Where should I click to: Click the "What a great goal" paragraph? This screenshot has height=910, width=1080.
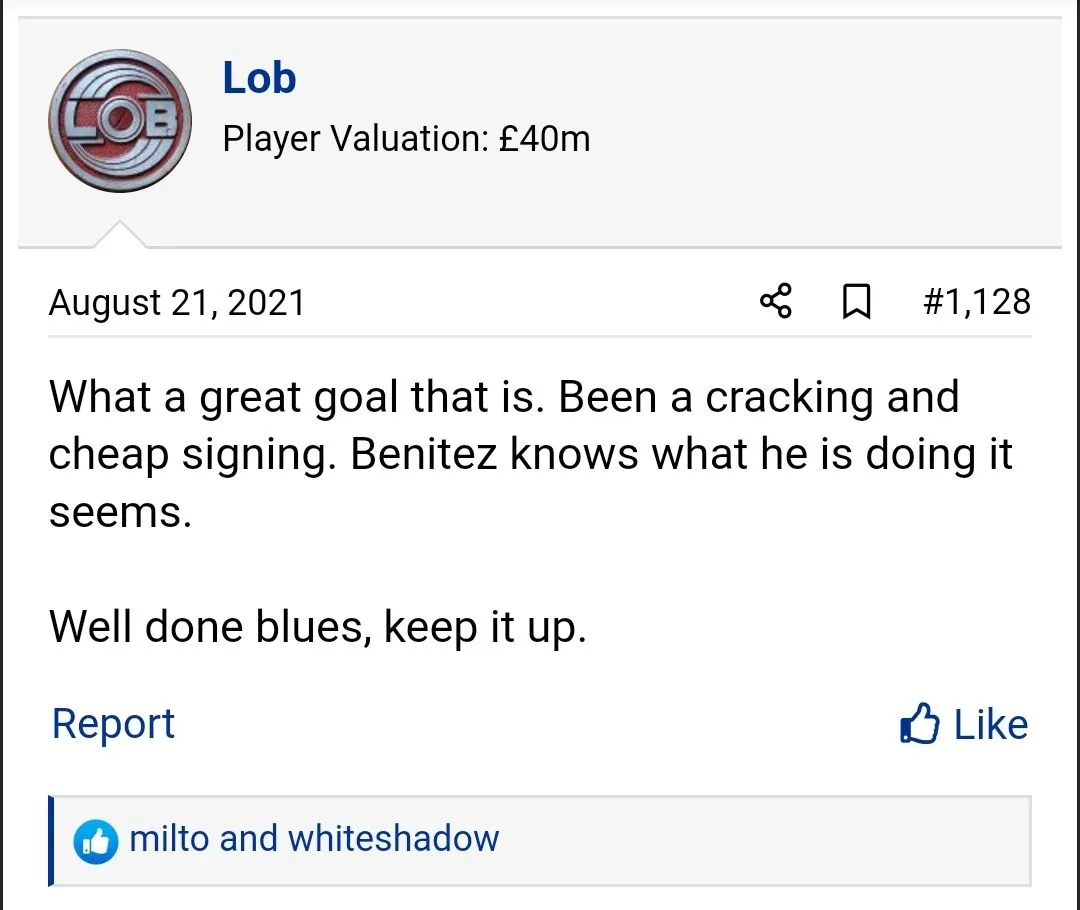(x=530, y=454)
